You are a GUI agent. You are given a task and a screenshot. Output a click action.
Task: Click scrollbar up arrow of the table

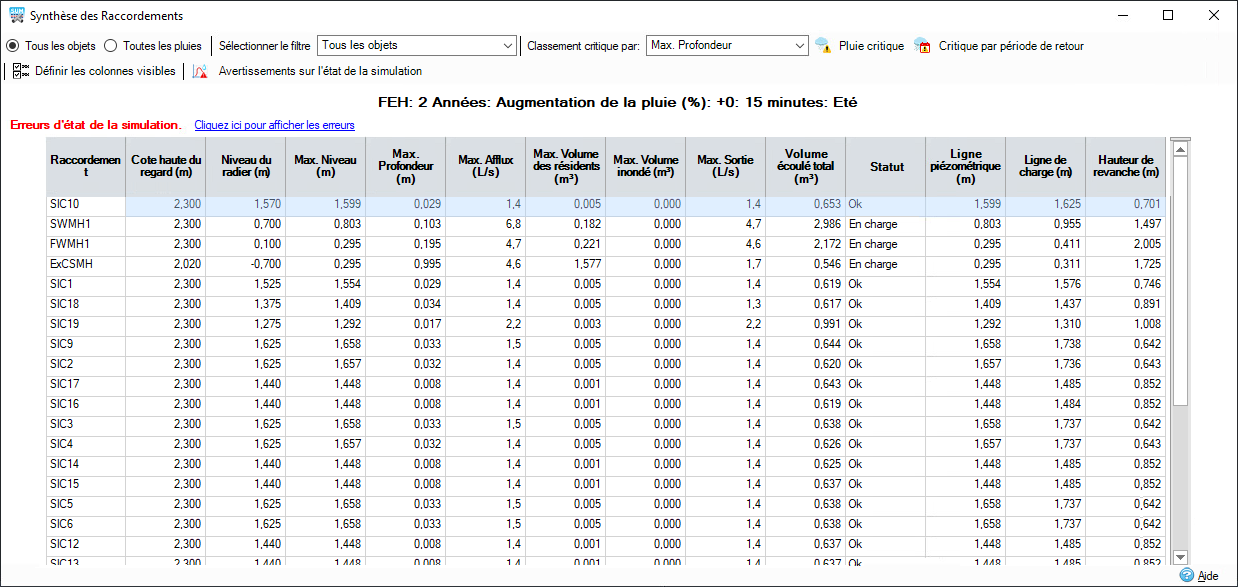point(1180,149)
